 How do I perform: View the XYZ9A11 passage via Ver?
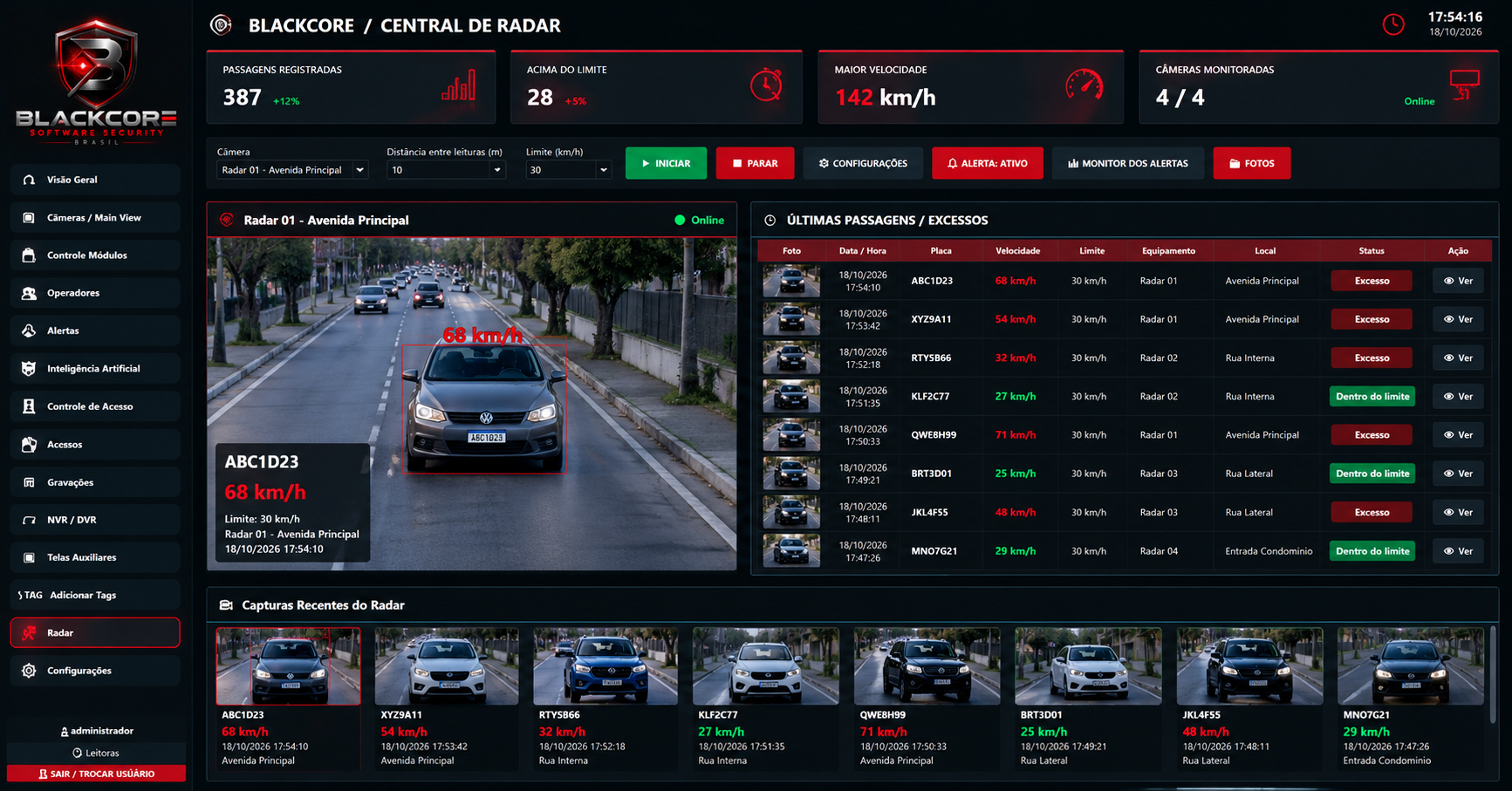point(1458,319)
